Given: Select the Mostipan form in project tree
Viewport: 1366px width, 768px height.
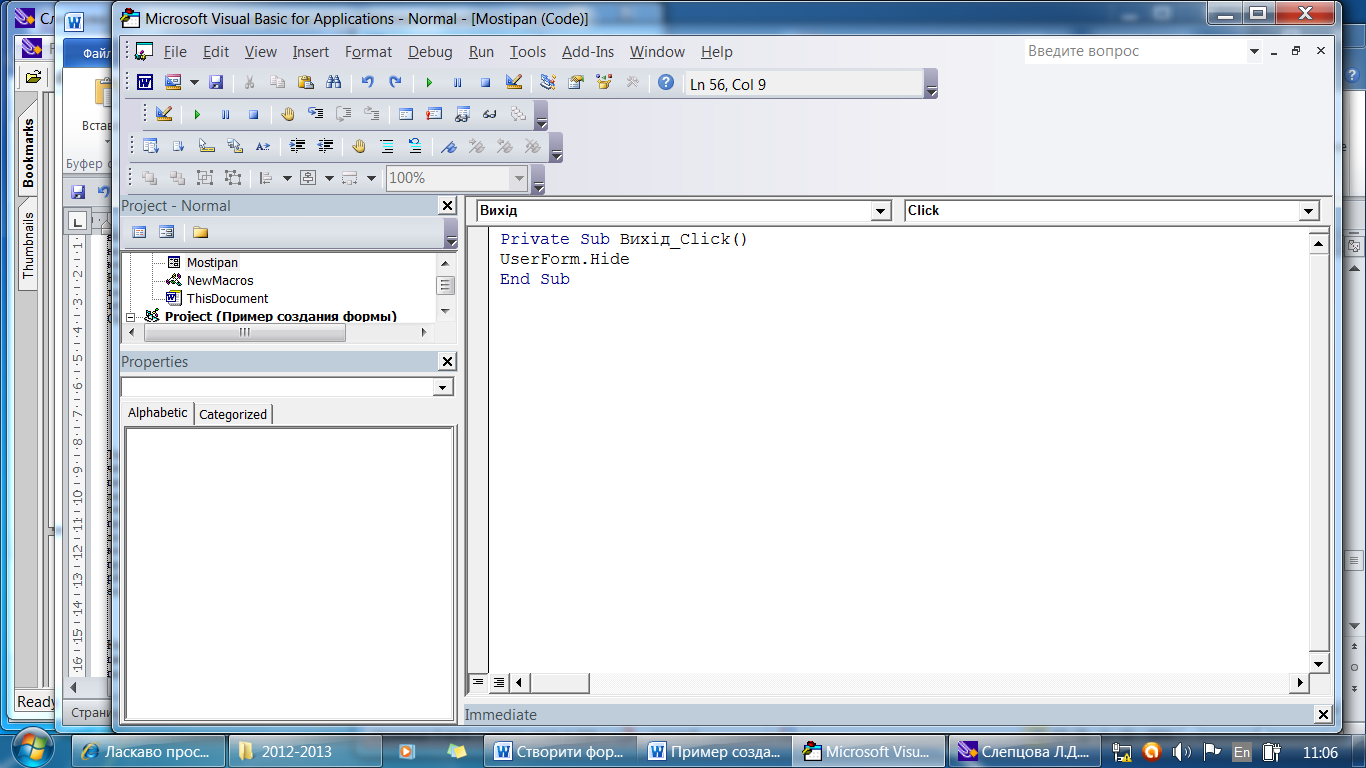Looking at the screenshot, I should pos(212,263).
